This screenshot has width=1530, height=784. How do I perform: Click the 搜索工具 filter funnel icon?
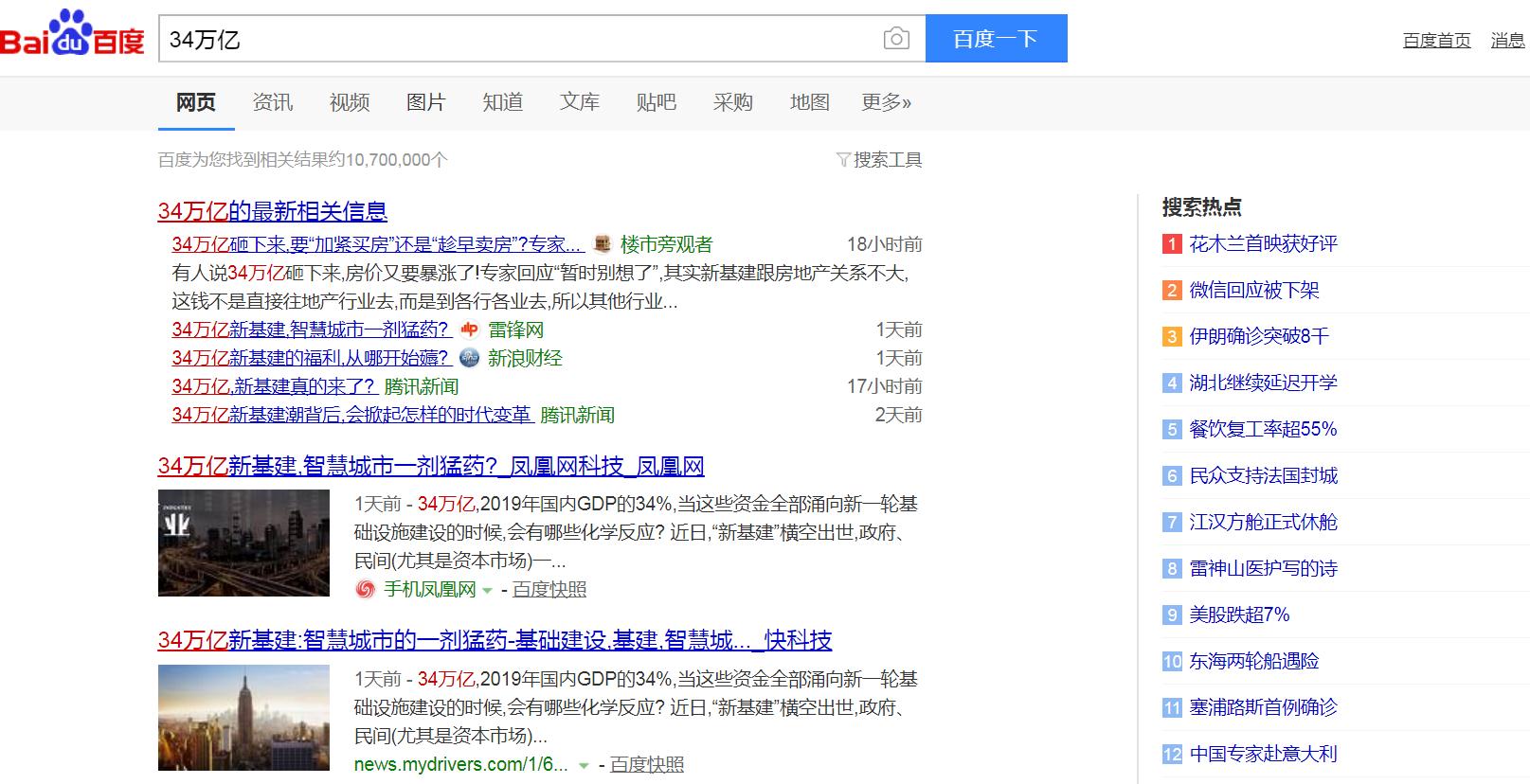(842, 160)
